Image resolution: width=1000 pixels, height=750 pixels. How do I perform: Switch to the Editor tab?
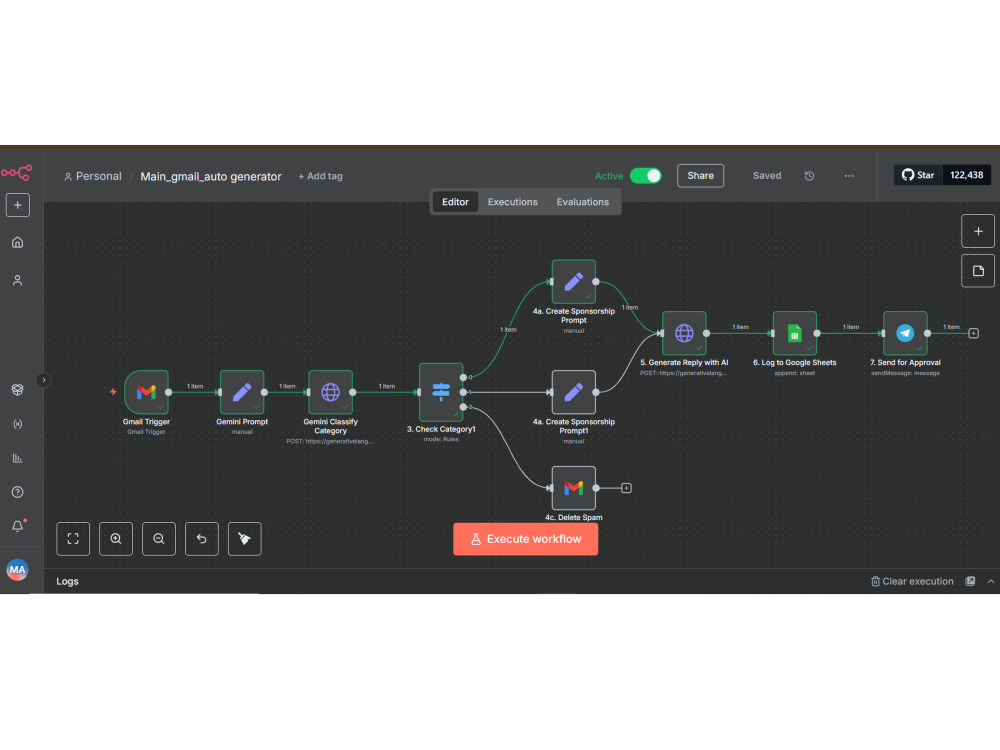(455, 202)
